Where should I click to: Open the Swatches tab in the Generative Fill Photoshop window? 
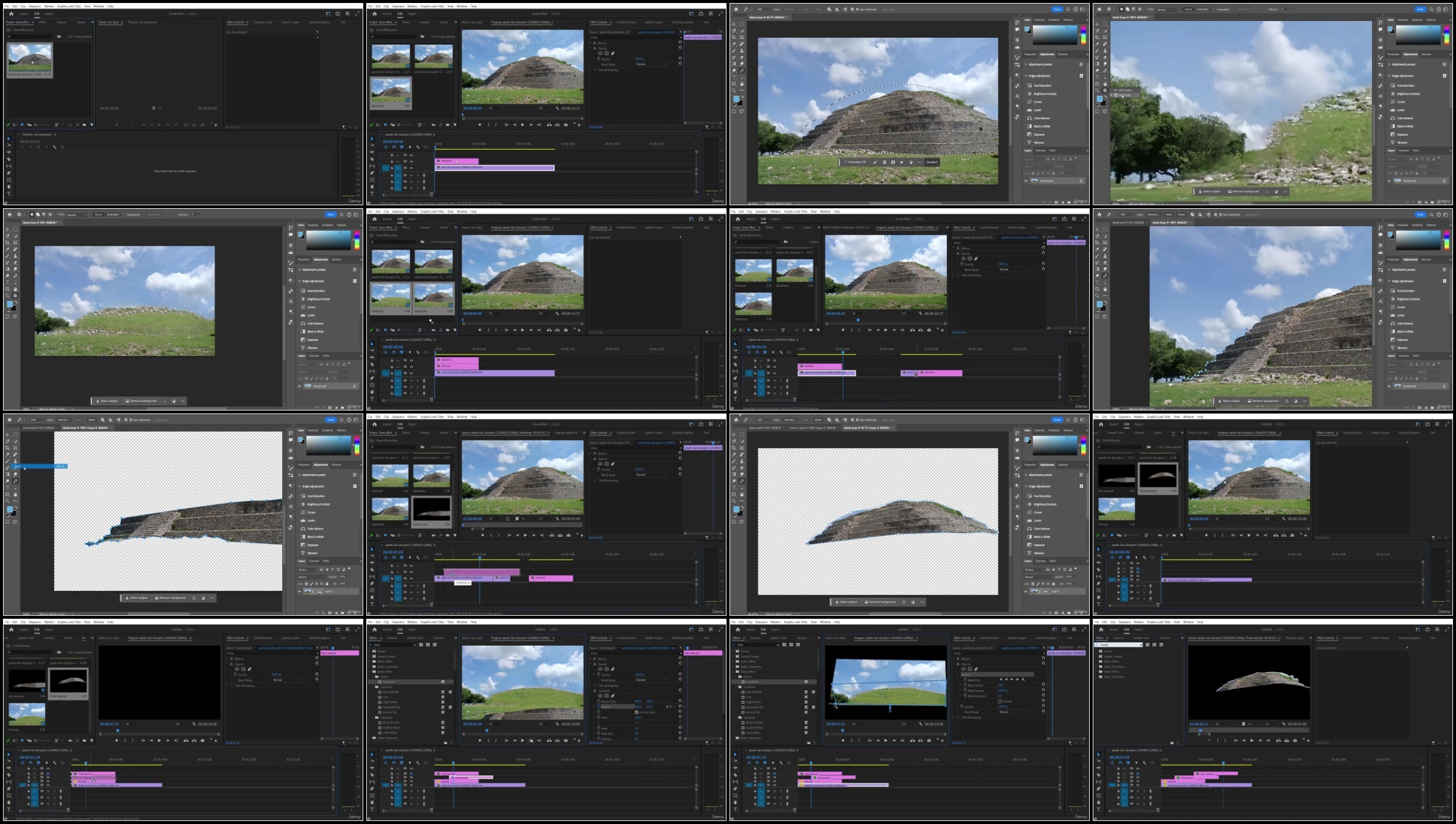click(1039, 20)
